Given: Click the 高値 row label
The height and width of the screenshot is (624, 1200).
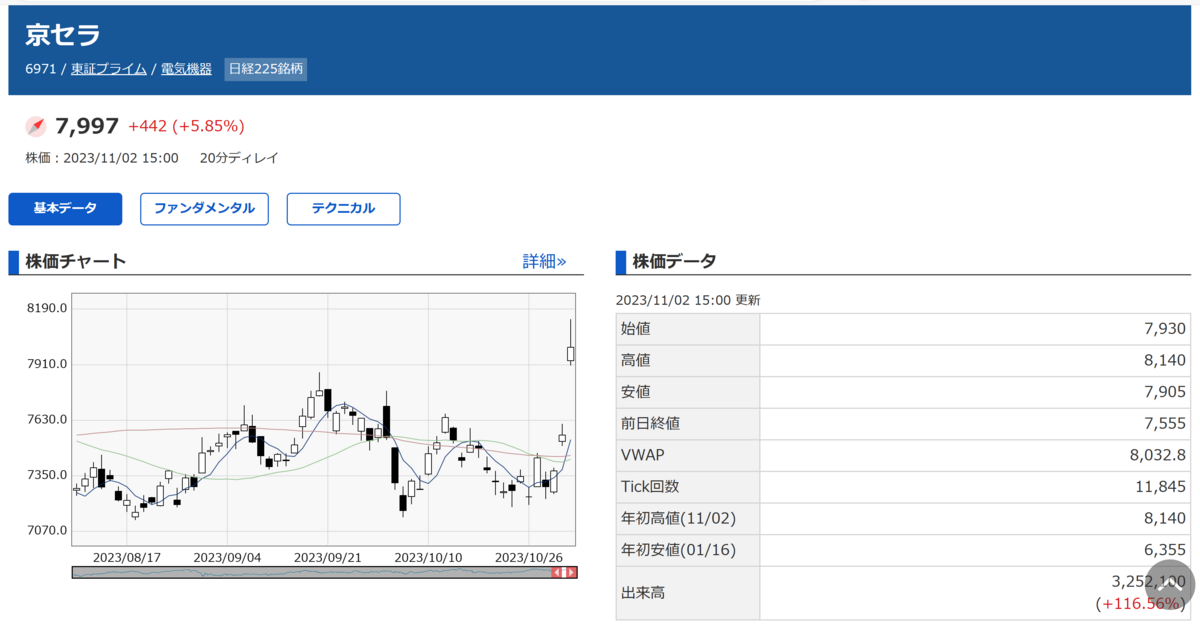Looking at the screenshot, I should (x=635, y=360).
